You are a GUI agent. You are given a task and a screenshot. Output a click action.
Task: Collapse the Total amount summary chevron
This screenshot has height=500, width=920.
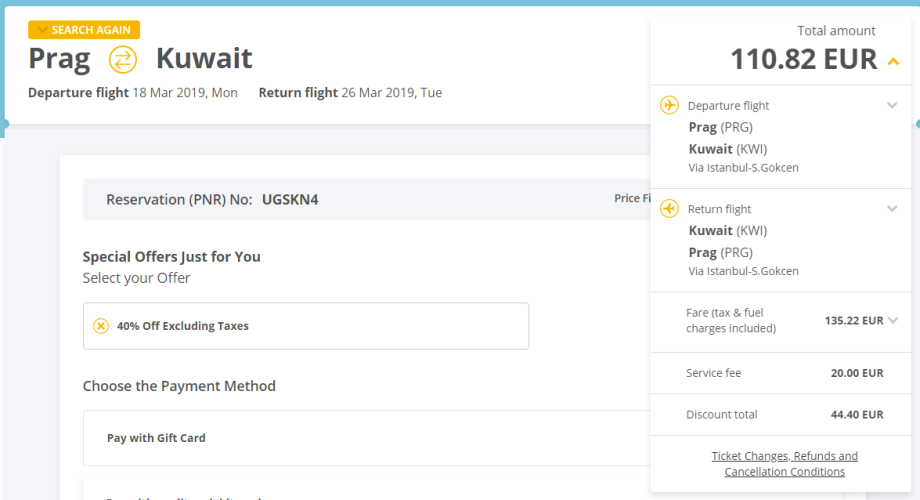coord(893,62)
